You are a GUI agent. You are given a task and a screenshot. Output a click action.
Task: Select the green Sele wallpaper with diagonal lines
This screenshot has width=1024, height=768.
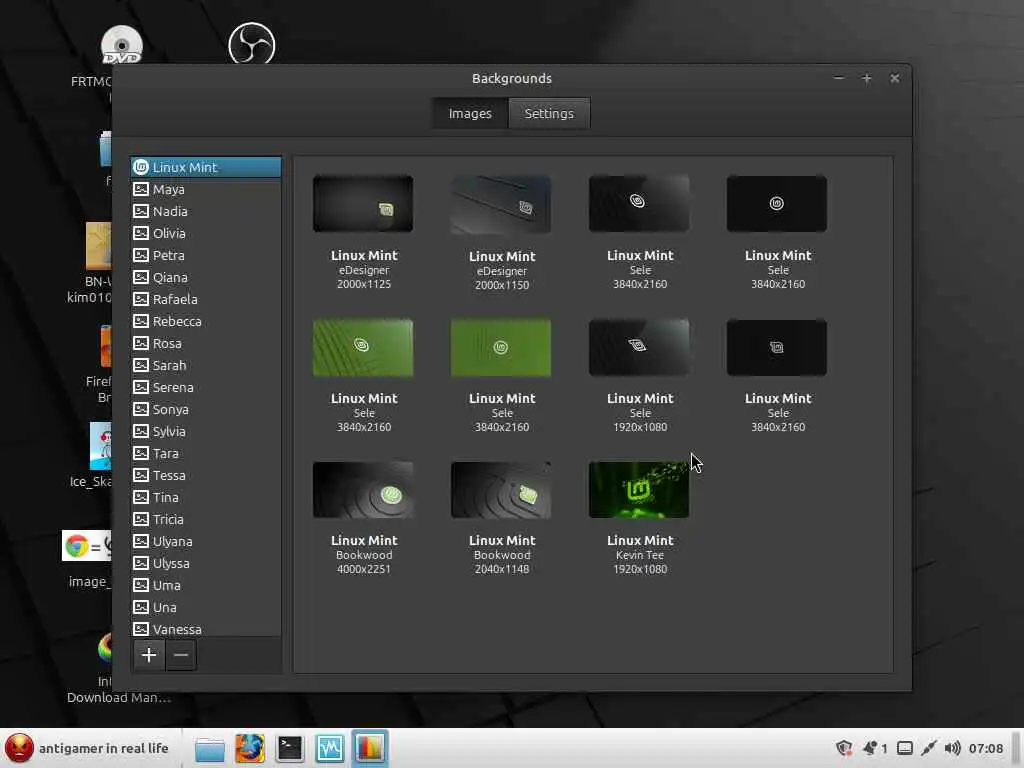(x=363, y=347)
